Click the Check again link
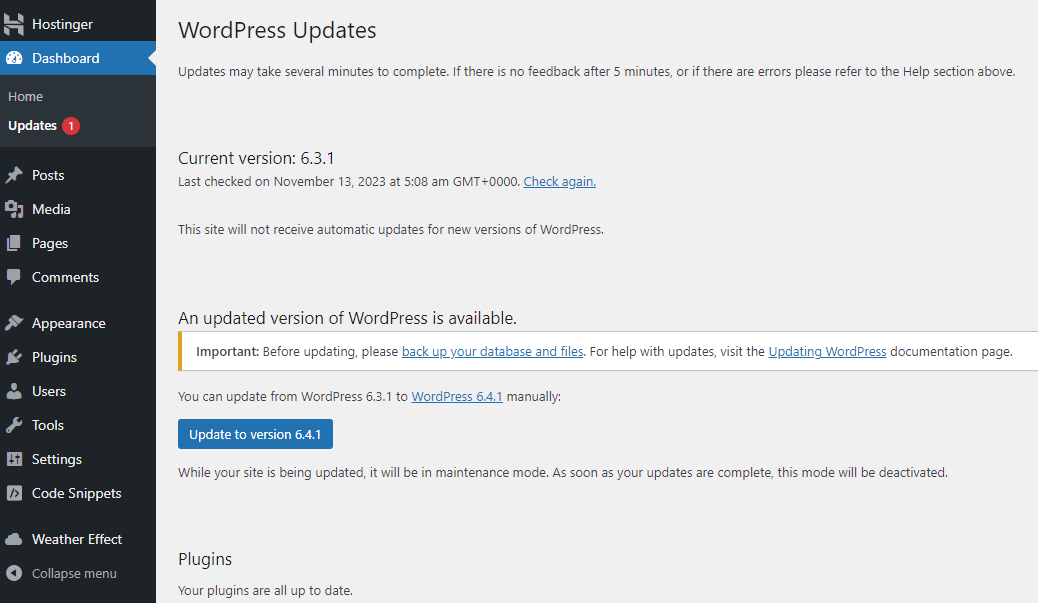This screenshot has height=603, width=1038. click(x=559, y=181)
